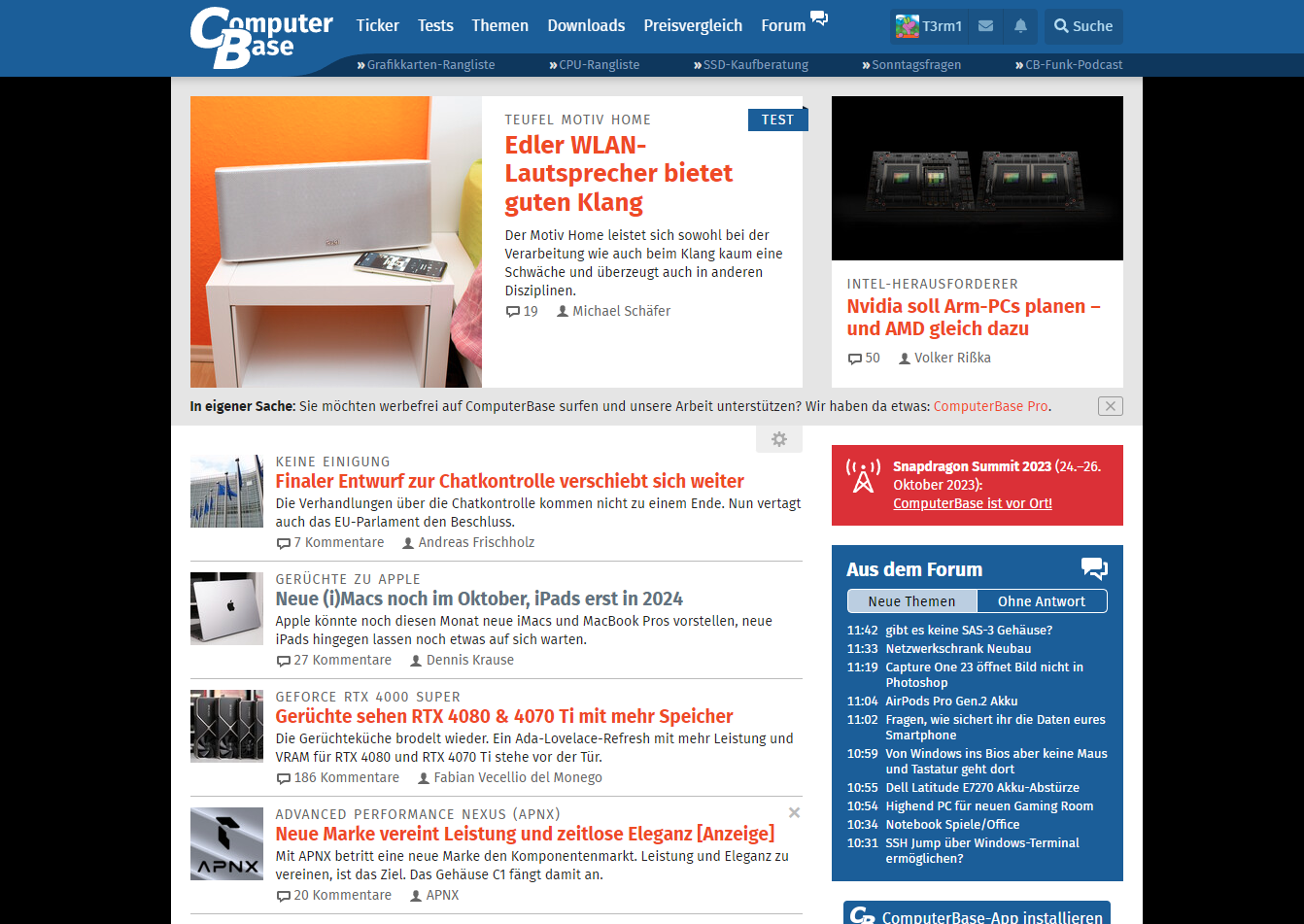Open 'ComputerBase ist vor Ort!' link
Viewport: 1304px width, 924px height.
pos(973,503)
